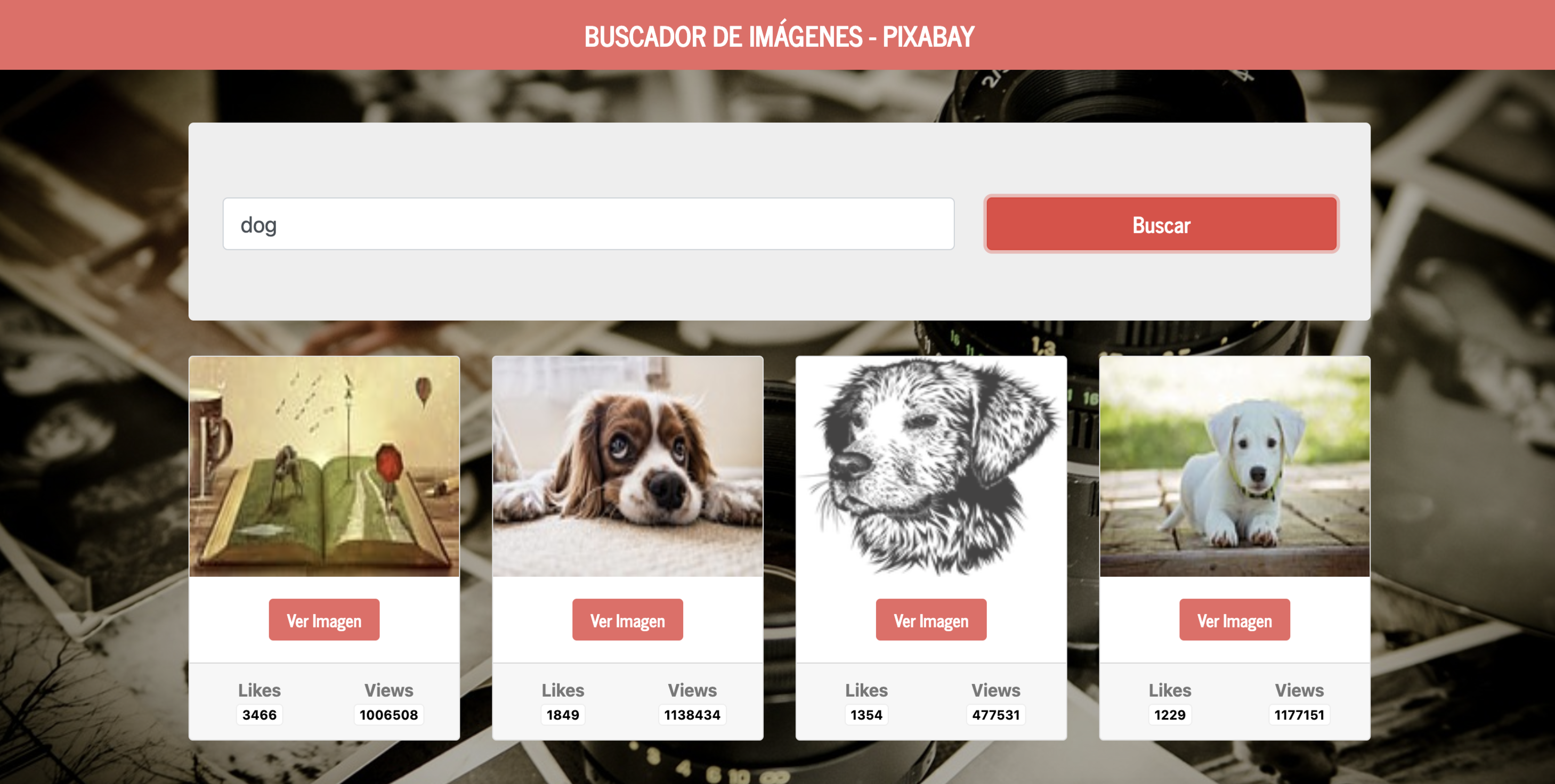Select the white puppy on deck photo
This screenshot has height=784, width=1555.
click(x=1235, y=466)
